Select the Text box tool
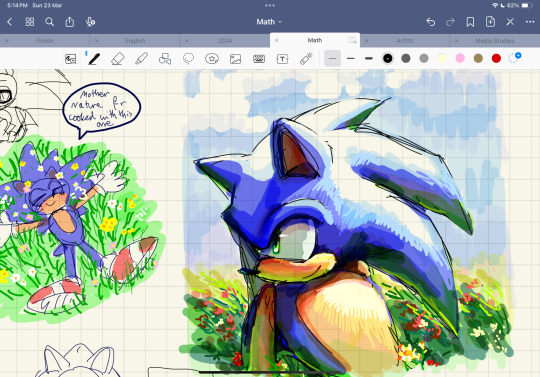540x377 pixels. click(x=282, y=59)
